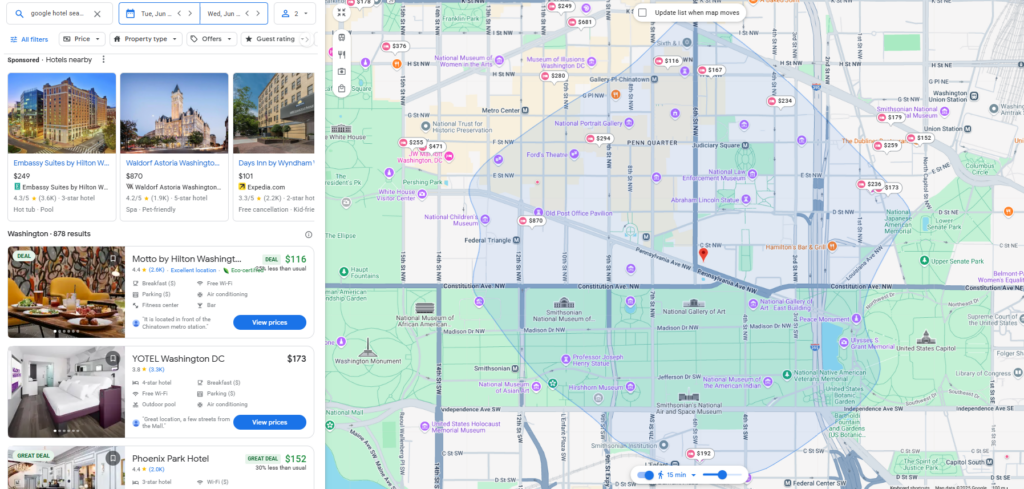The width and height of the screenshot is (1024, 489).
Task: Expand the Guest rating filter
Action: pyautogui.click(x=271, y=39)
